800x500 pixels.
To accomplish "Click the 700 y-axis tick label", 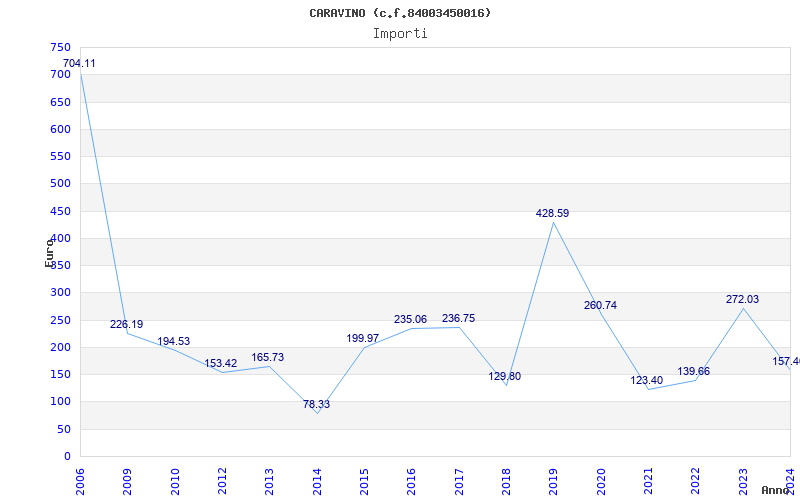I will tap(60, 74).
